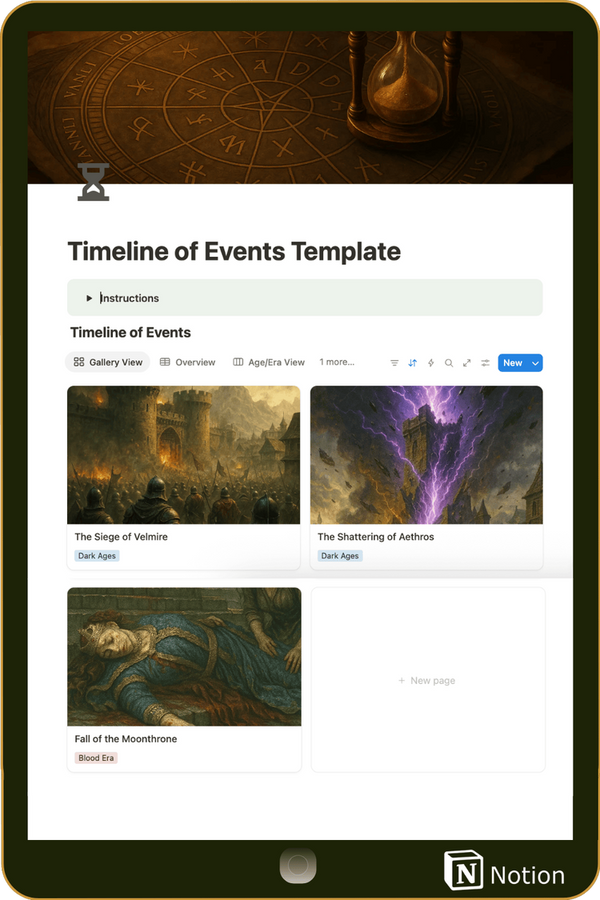Open the New button dropdown chevron

pos(535,363)
